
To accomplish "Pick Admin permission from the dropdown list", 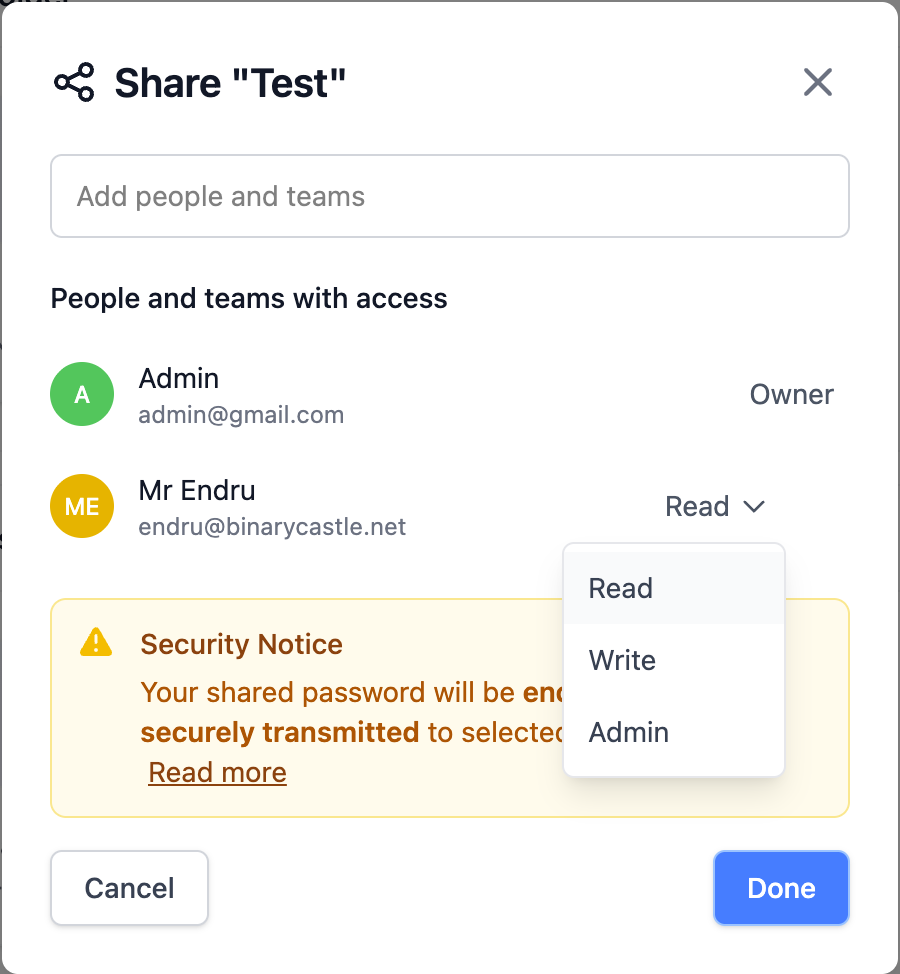I will coord(628,732).
